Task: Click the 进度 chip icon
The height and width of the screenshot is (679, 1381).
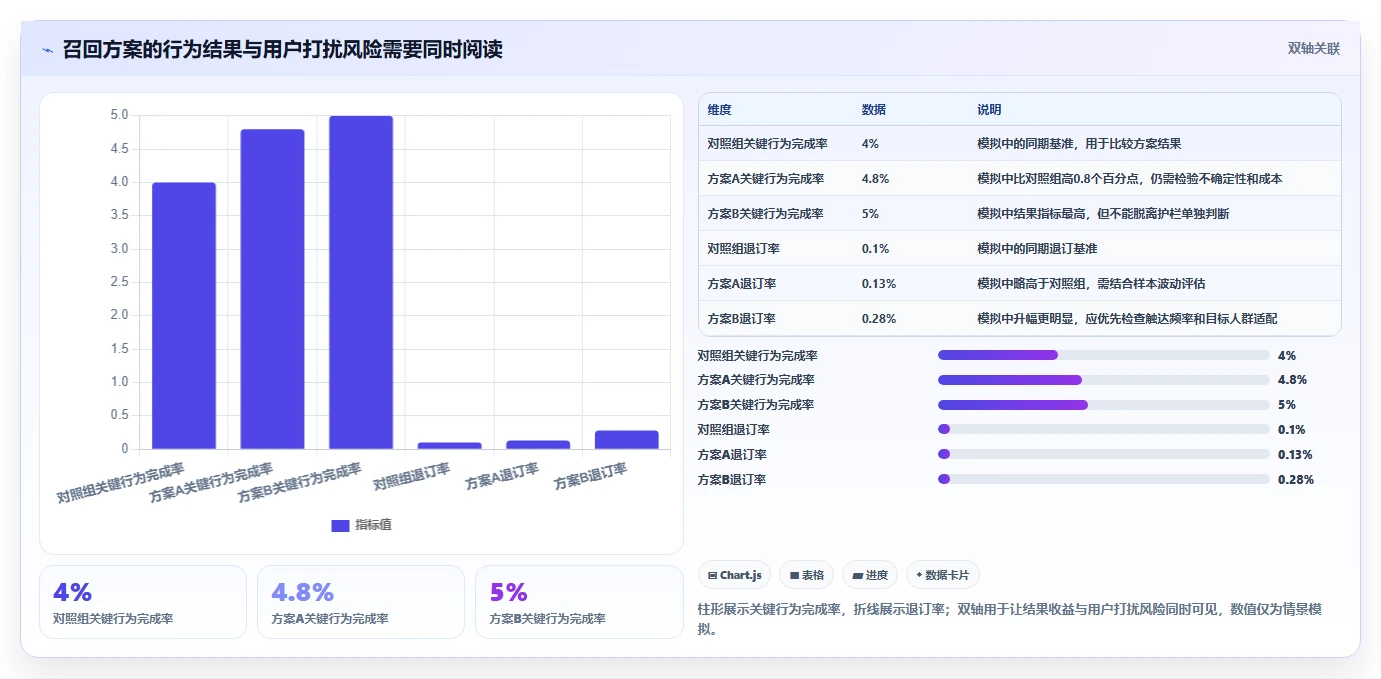Action: pos(858,575)
